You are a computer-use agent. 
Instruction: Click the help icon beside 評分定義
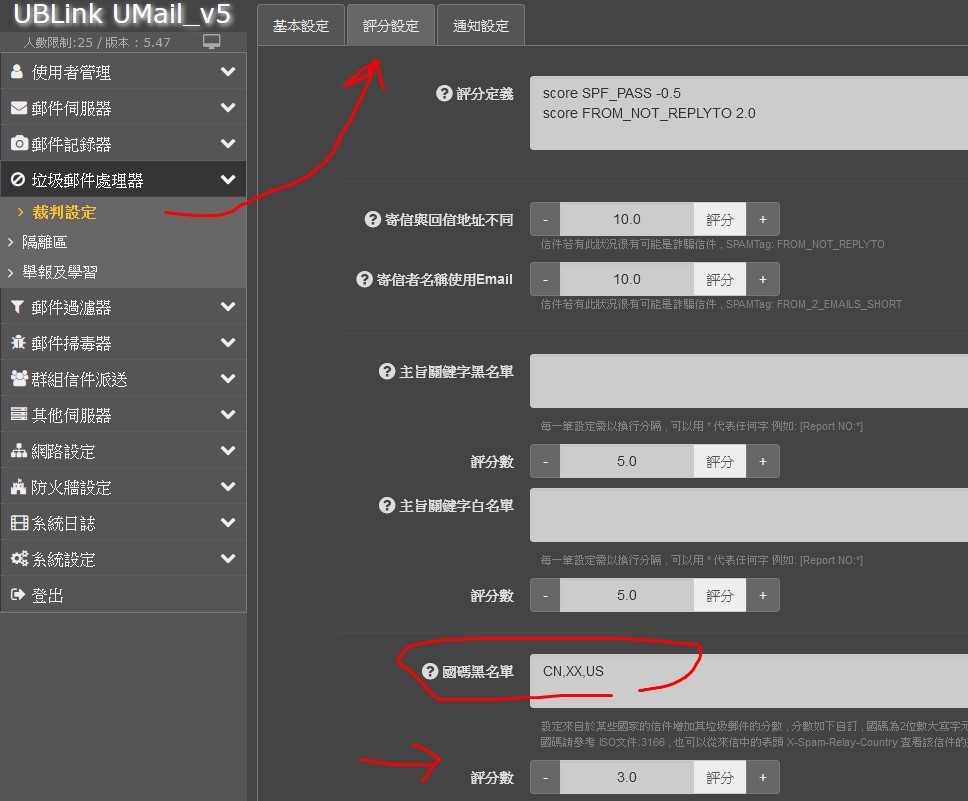pyautogui.click(x=444, y=93)
